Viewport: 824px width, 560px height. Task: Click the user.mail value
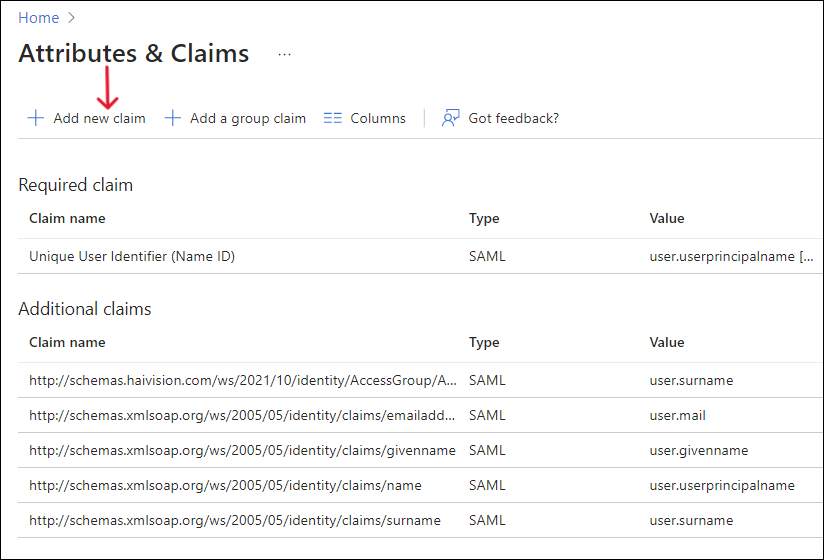point(677,415)
